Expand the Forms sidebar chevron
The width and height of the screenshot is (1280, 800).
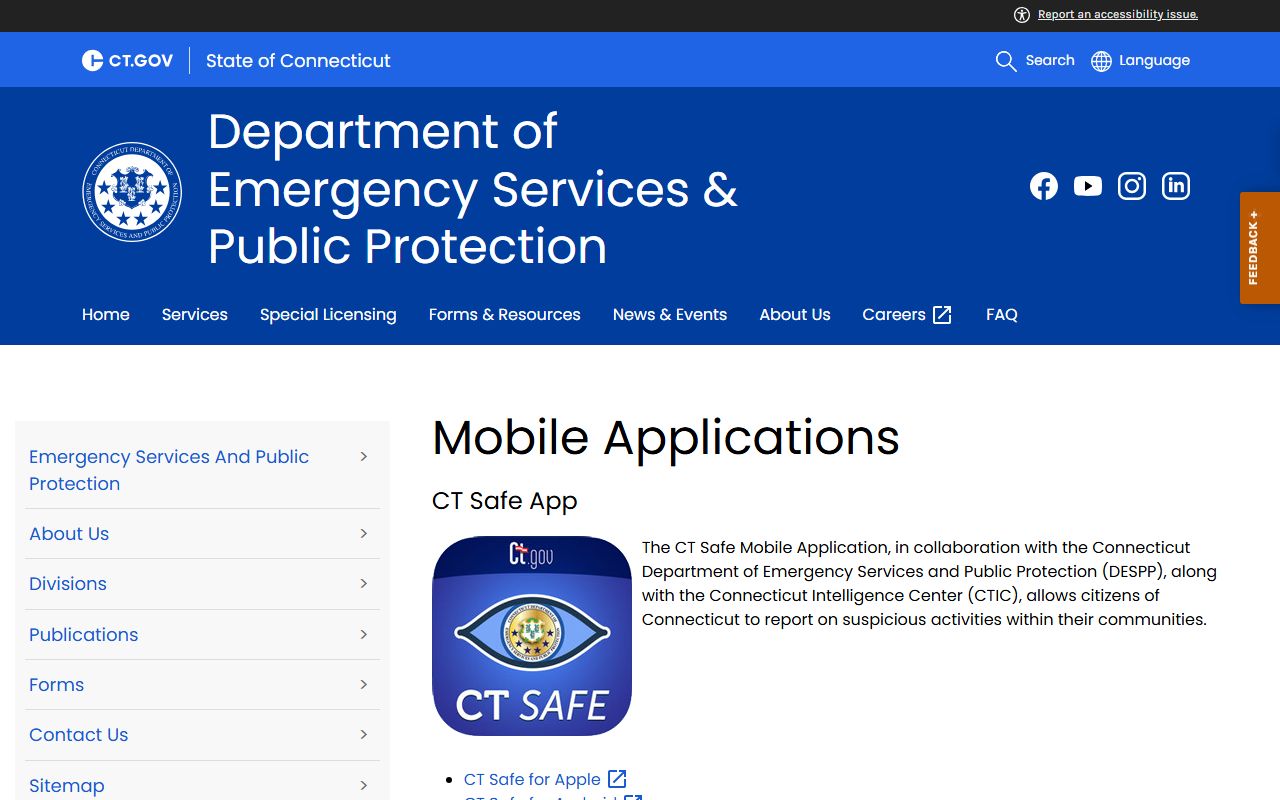[x=364, y=685]
